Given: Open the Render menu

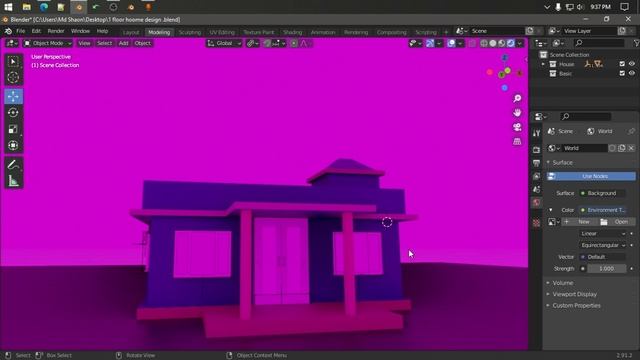Looking at the screenshot, I should 56,31.
